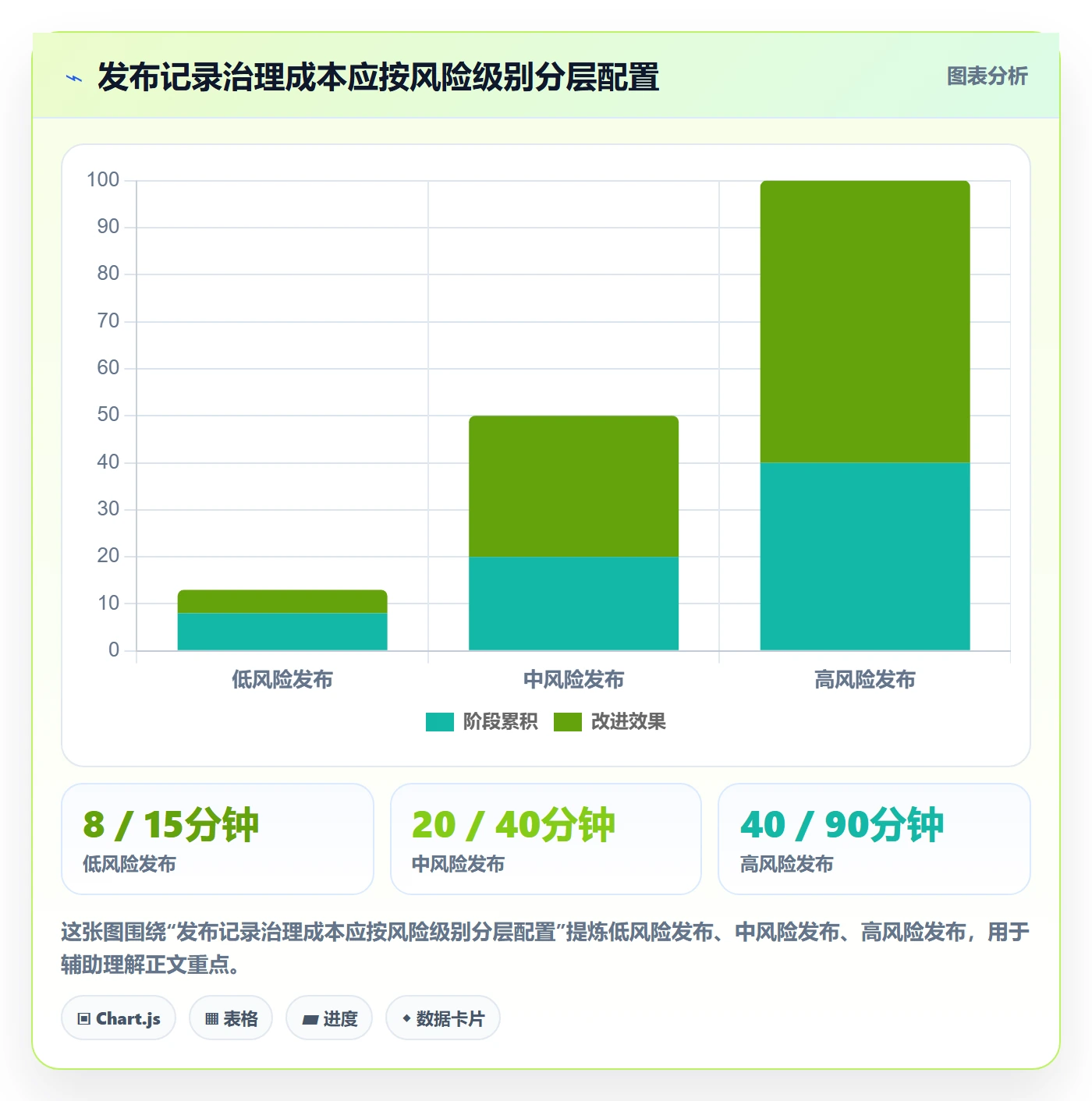The width and height of the screenshot is (1092, 1101).
Task: Toggle the 改进效果 legend item
Action: point(610,722)
